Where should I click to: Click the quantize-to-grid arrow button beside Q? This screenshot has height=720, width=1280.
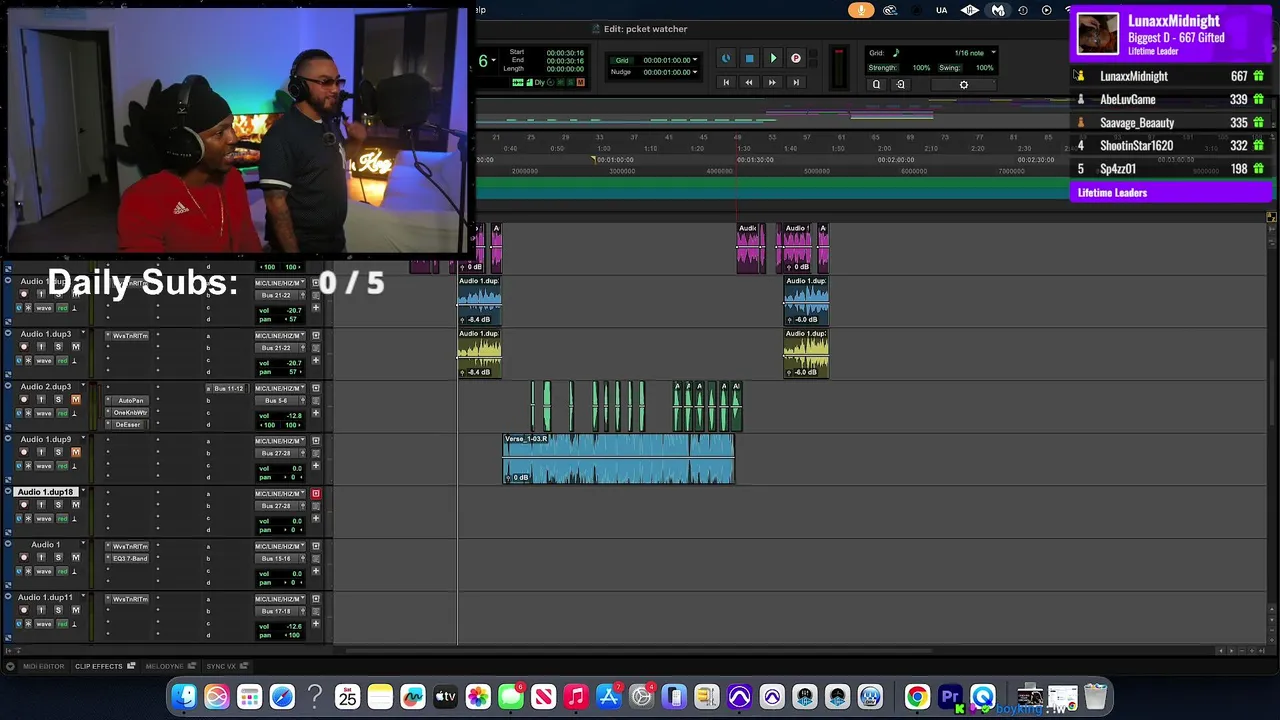(x=900, y=85)
